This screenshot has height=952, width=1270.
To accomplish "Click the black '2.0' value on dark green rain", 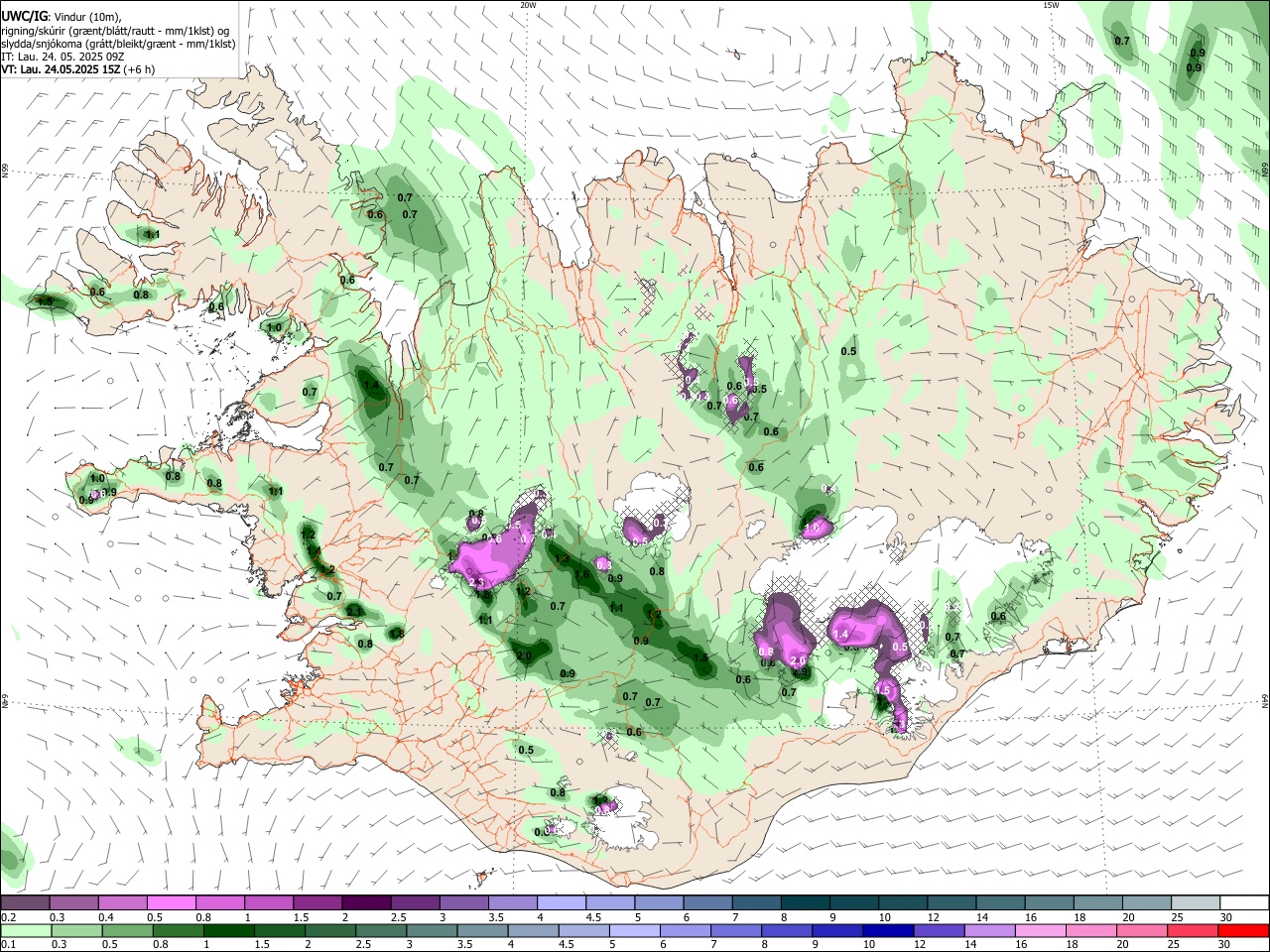I will (x=525, y=656).
